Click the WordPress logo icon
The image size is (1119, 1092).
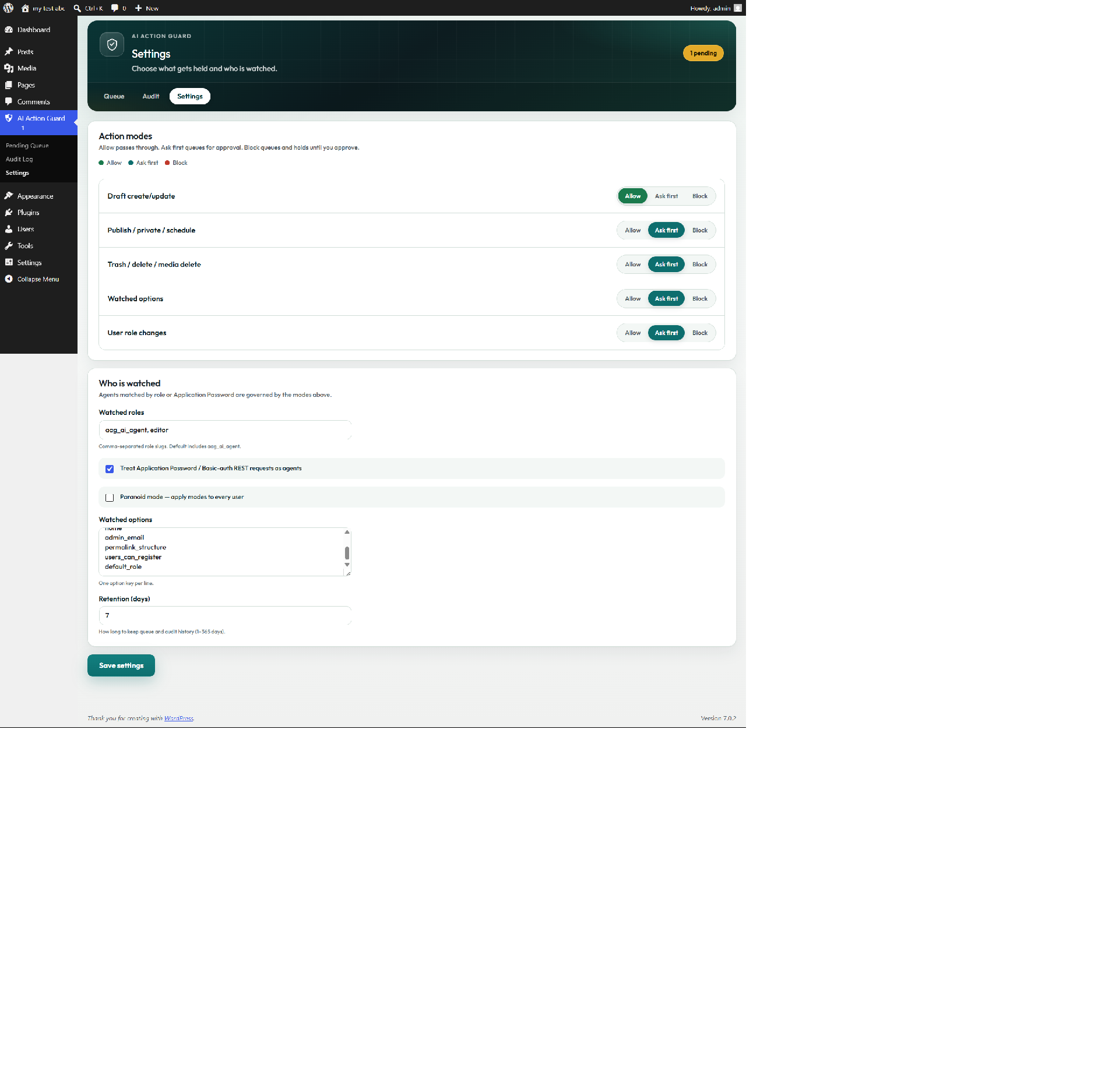(8, 8)
